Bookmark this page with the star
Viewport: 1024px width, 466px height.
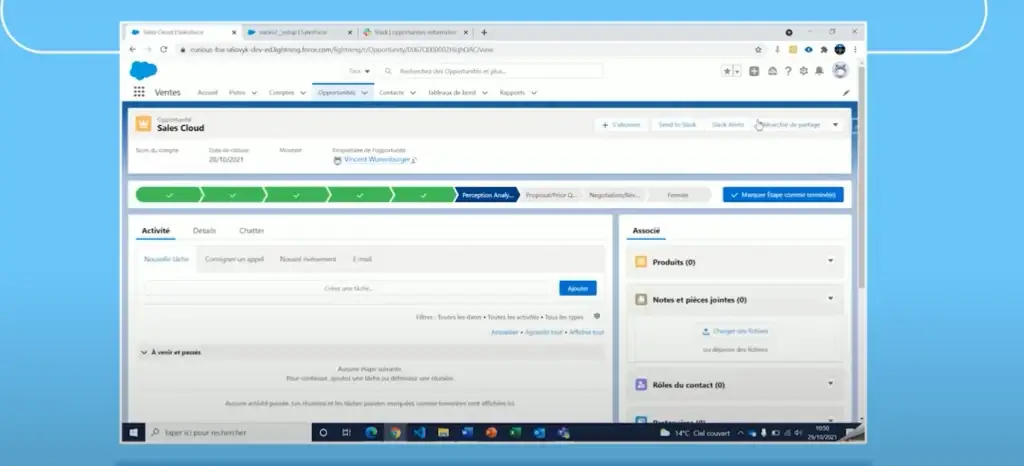(x=758, y=50)
